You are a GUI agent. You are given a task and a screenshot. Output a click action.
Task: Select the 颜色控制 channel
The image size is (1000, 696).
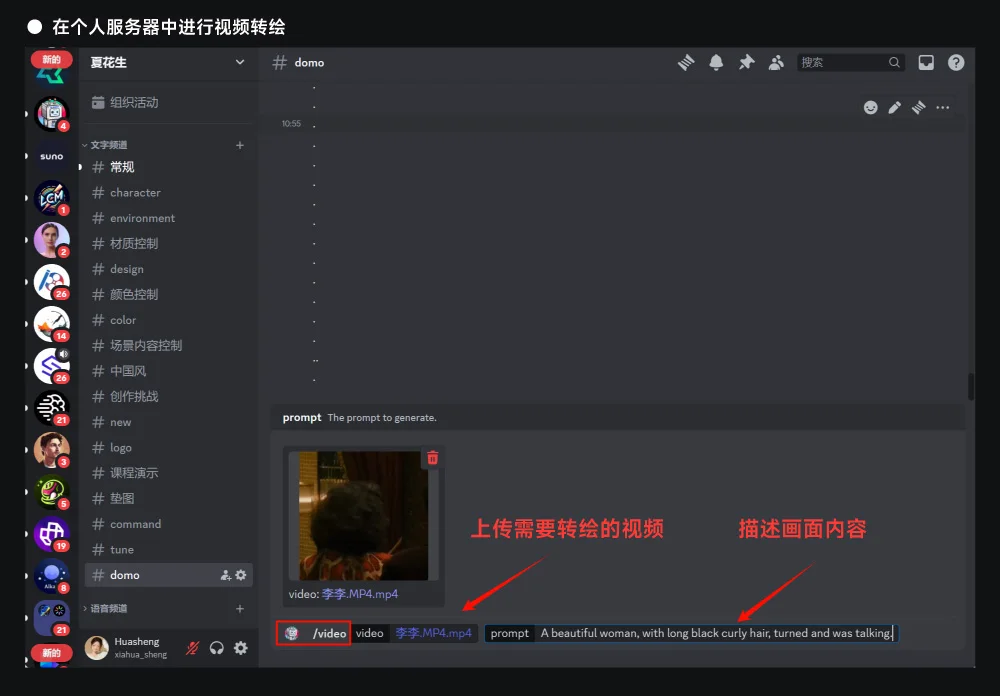coord(168,295)
